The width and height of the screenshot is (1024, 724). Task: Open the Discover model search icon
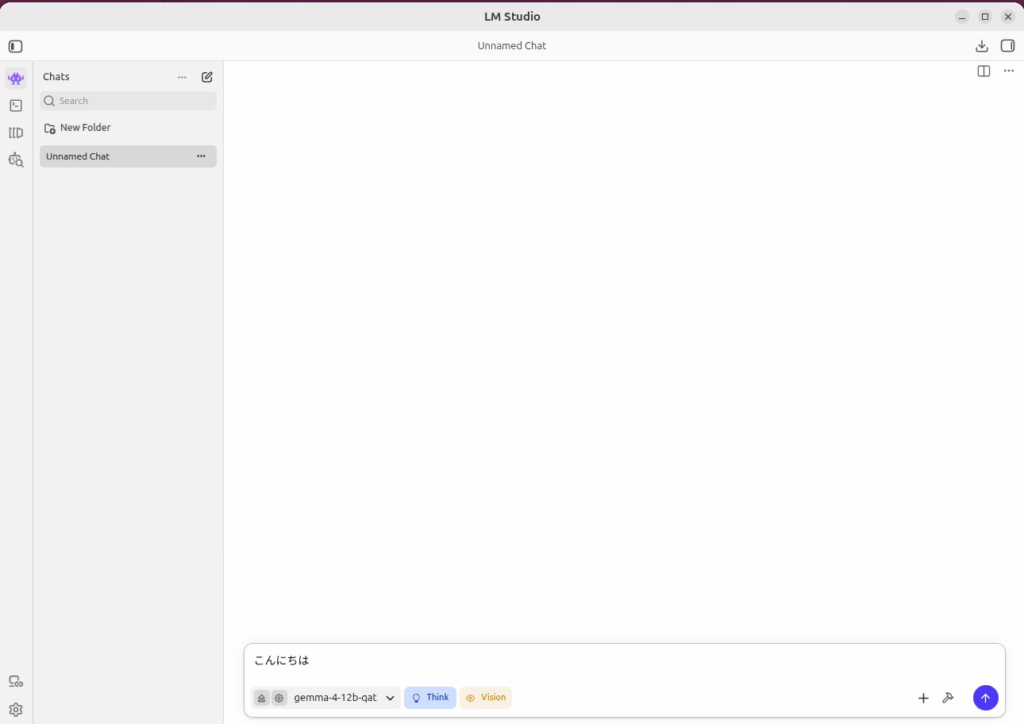pyautogui.click(x=16, y=160)
